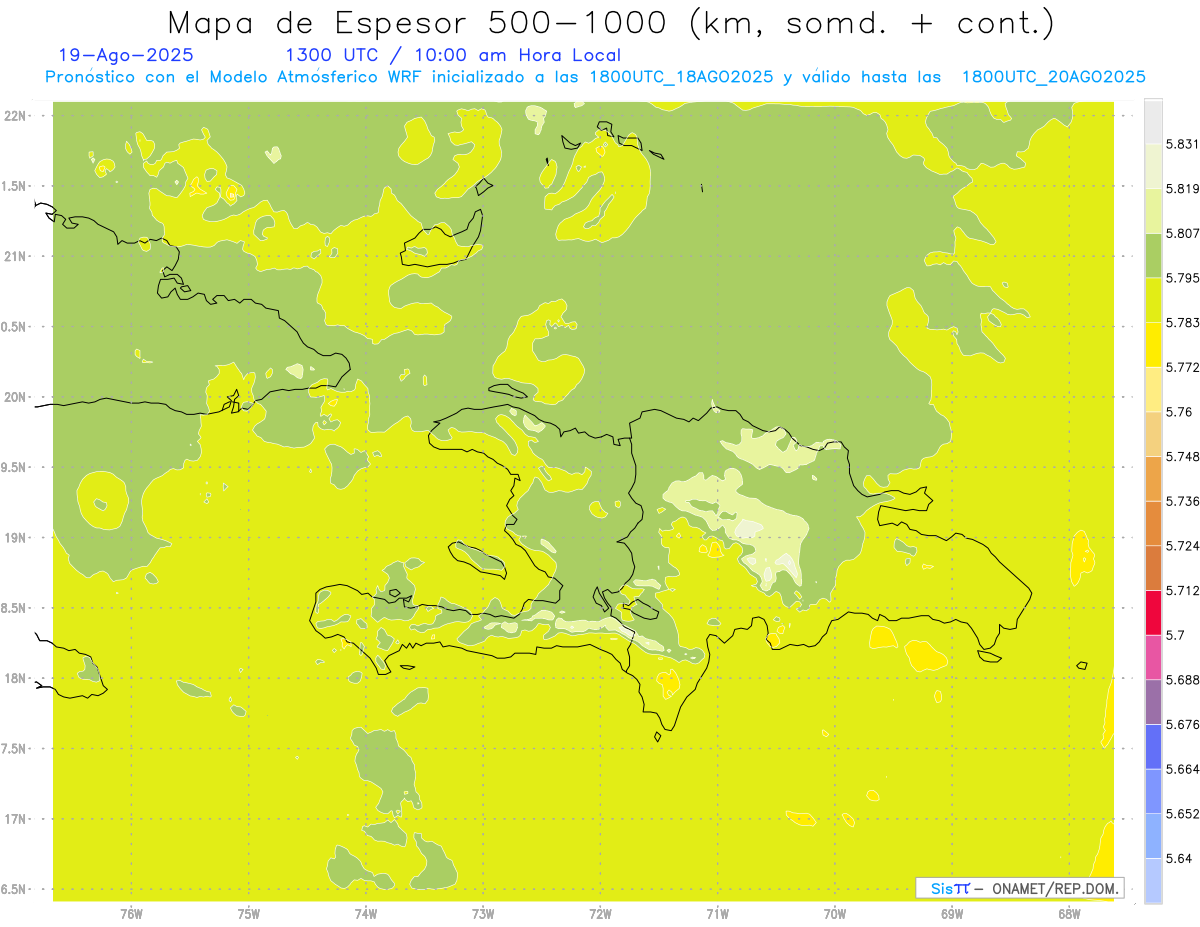
Task: Click the colorbar value '5.688'
Action: pyautogui.click(x=1182, y=680)
